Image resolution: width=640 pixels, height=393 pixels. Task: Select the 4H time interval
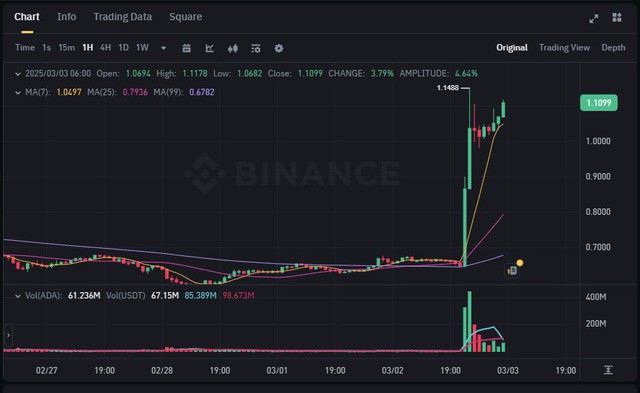tap(105, 48)
